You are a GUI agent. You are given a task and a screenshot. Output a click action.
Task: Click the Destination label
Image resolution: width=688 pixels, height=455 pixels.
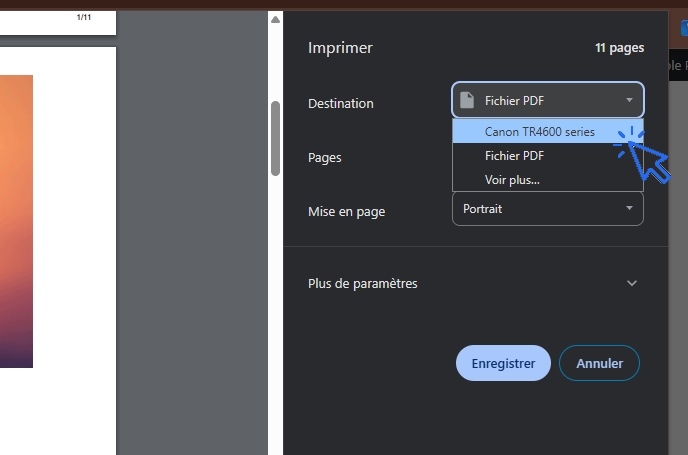tap(340, 103)
